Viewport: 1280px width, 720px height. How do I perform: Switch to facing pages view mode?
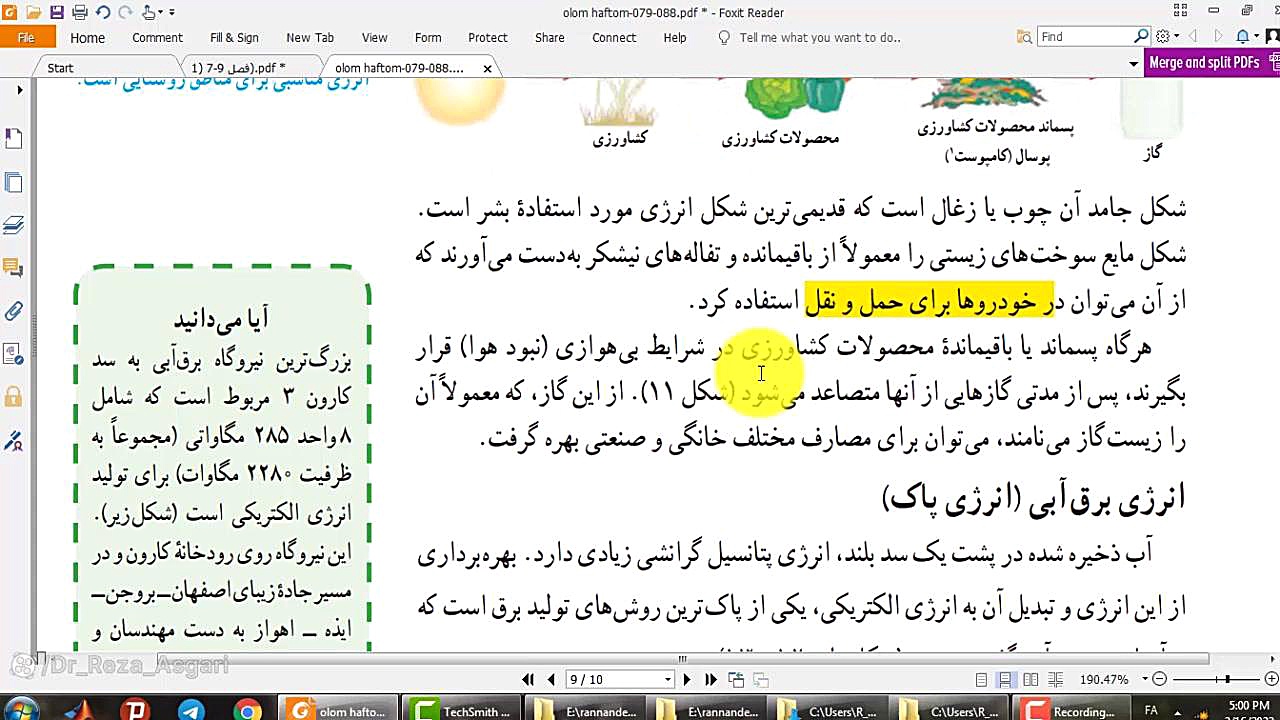(1030, 680)
